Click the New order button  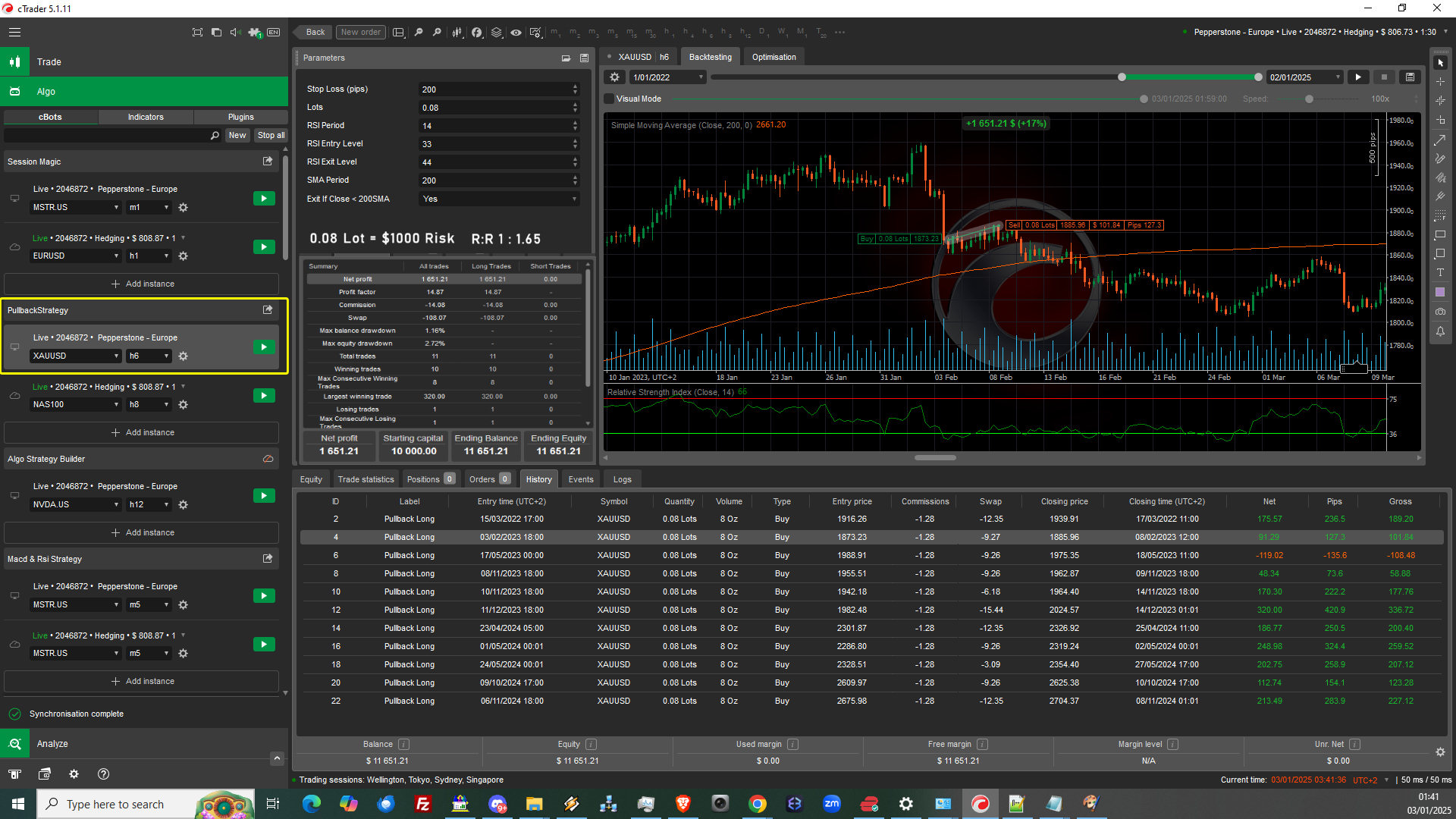point(361,32)
